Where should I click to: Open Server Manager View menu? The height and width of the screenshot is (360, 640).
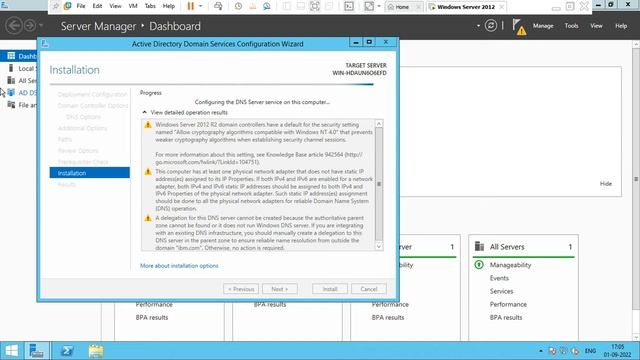[596, 26]
